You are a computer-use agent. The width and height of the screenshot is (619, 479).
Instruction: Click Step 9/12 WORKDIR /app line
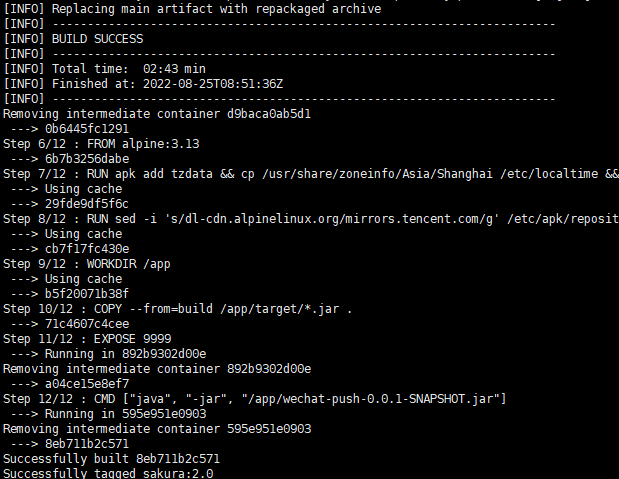click(87, 264)
